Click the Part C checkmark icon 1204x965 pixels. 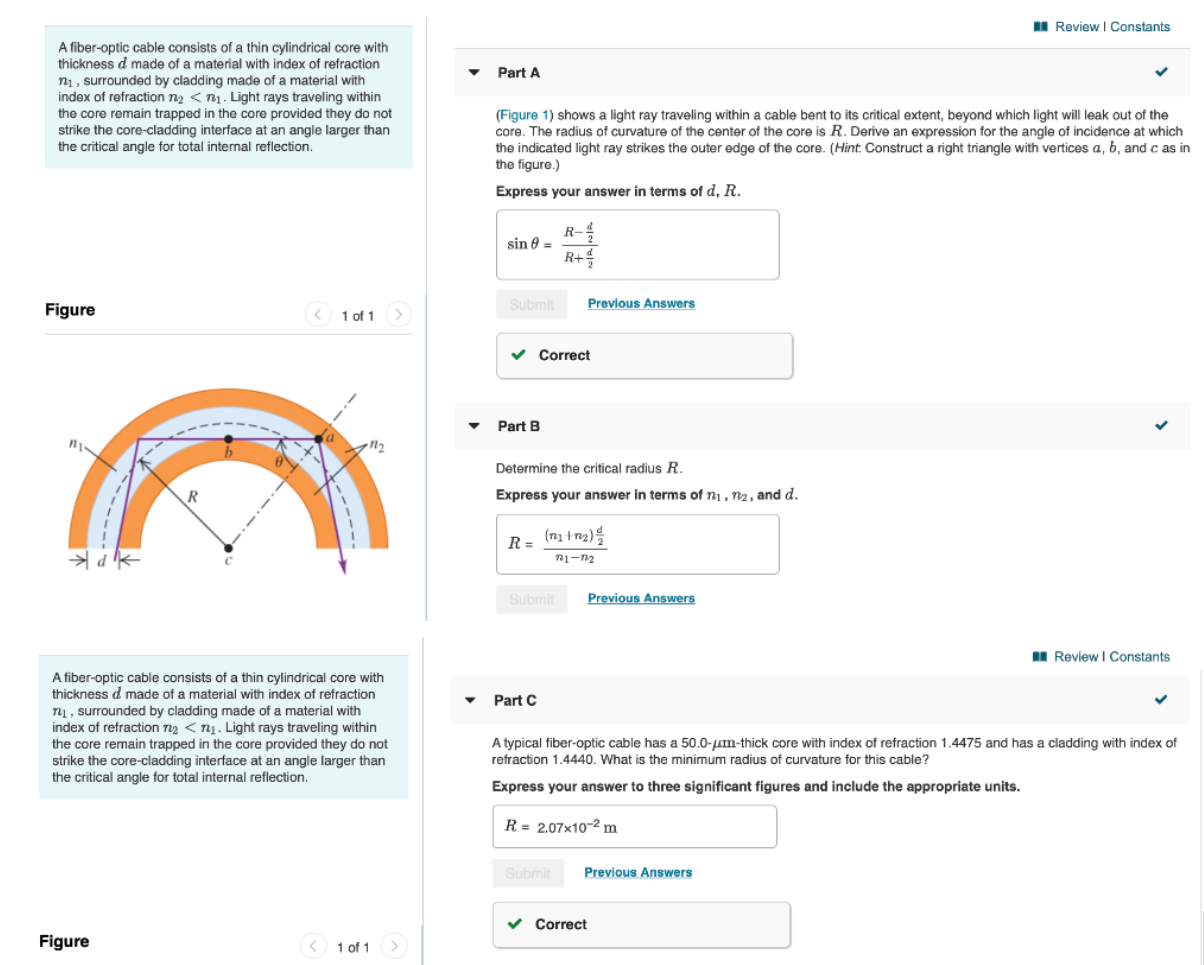tap(1161, 700)
